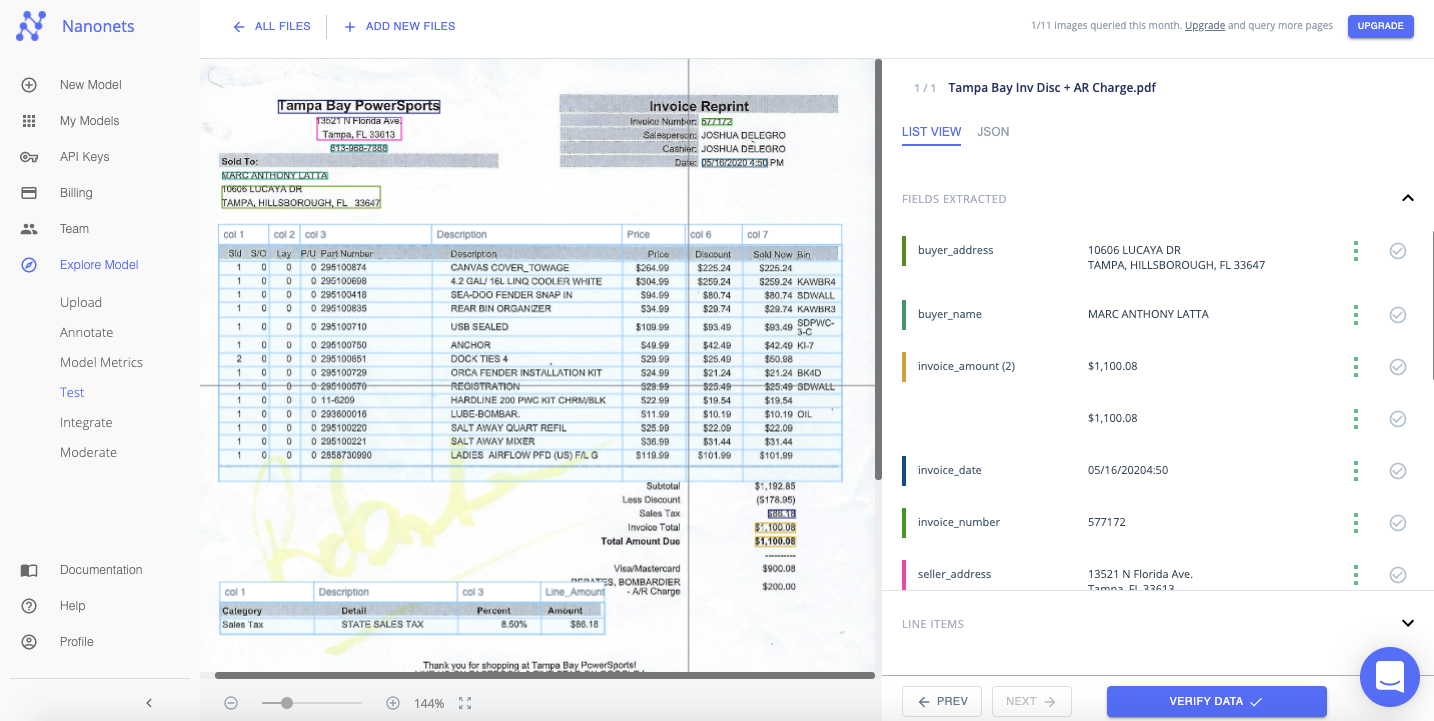Viewport: 1434px width, 721px height.
Task: Open Billing card icon
Action: point(29,193)
